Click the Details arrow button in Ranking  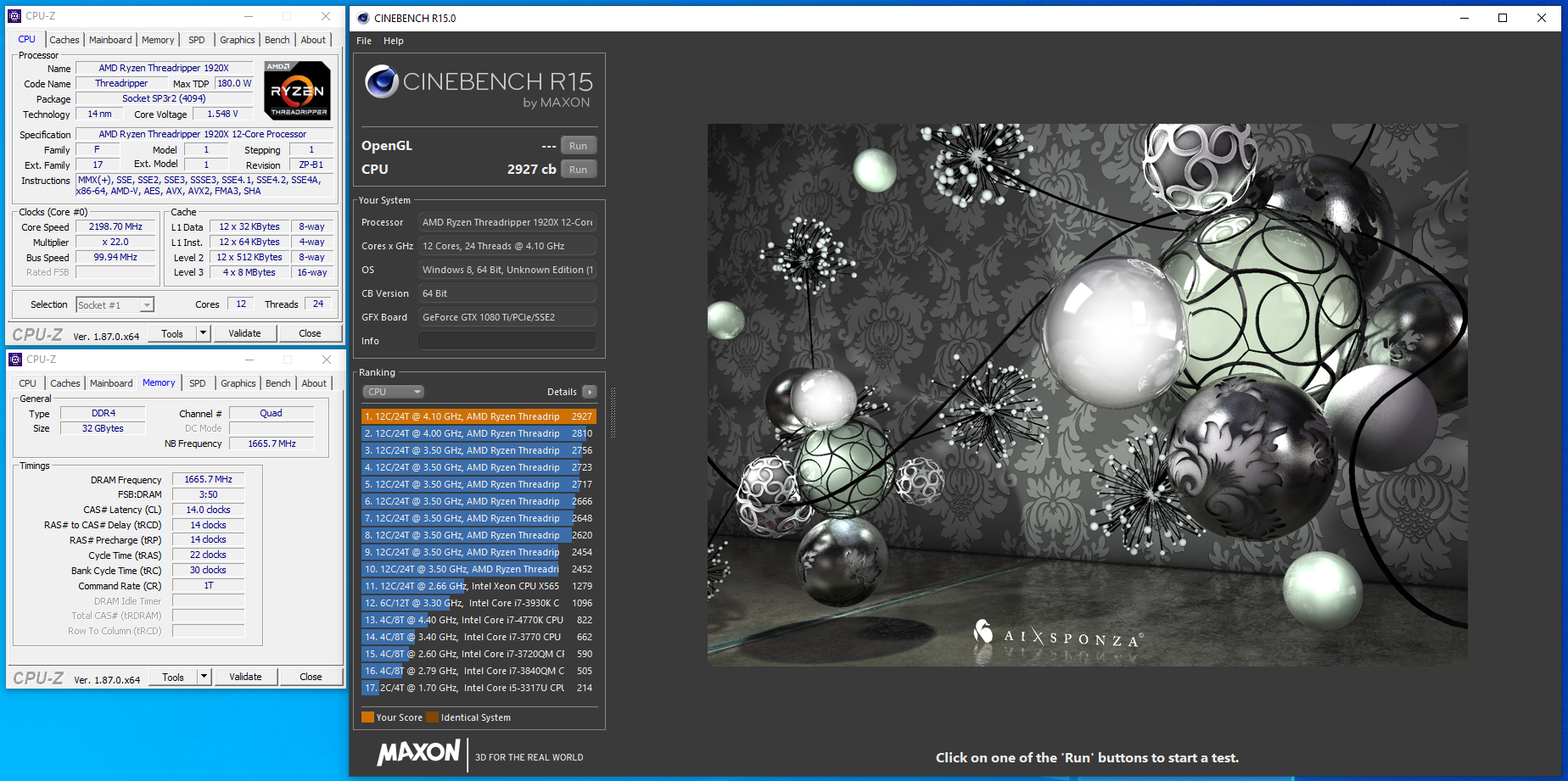[590, 392]
